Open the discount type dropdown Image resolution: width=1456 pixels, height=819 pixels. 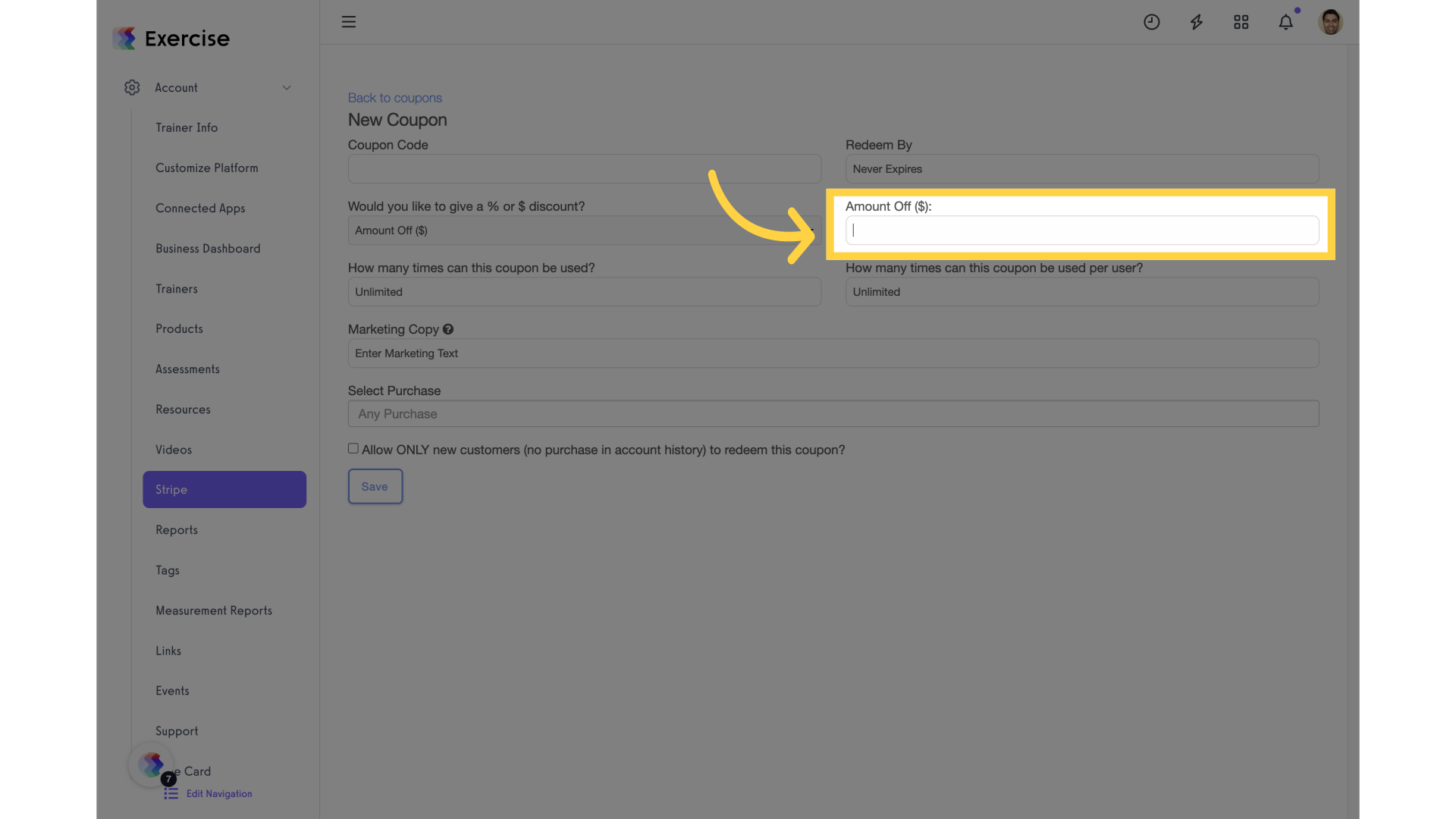[584, 231]
